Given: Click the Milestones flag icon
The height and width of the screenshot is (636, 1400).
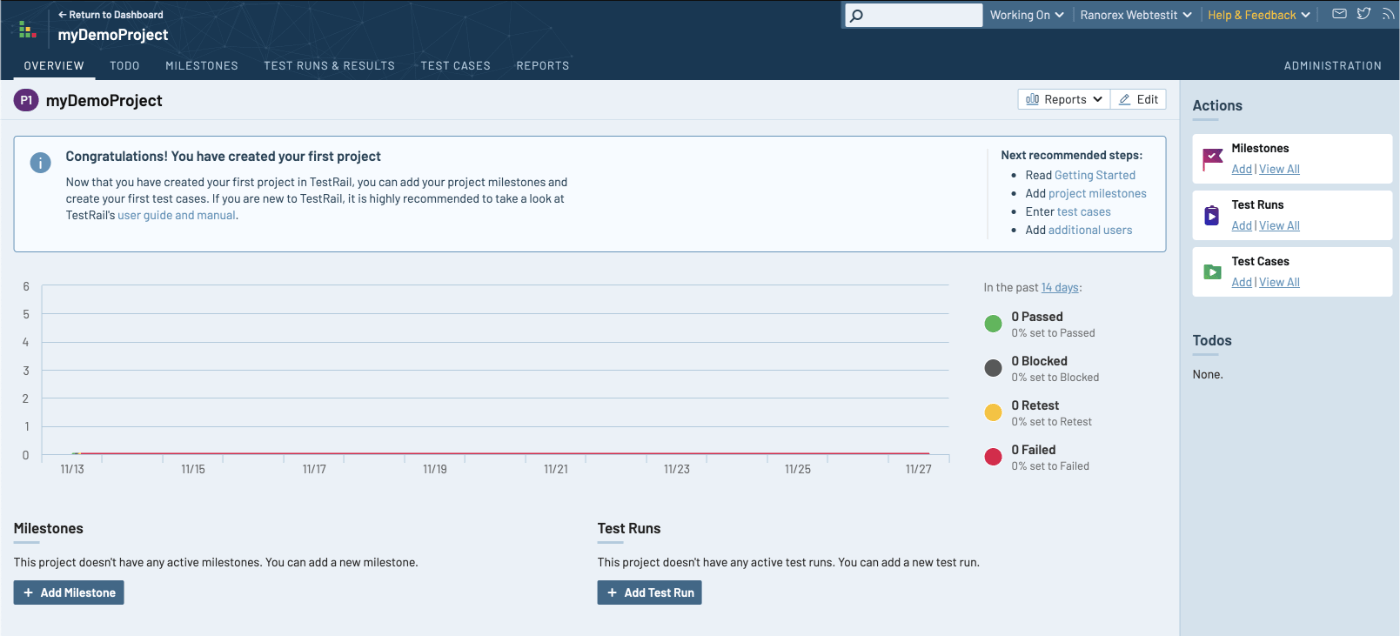Looking at the screenshot, I should (x=1212, y=159).
